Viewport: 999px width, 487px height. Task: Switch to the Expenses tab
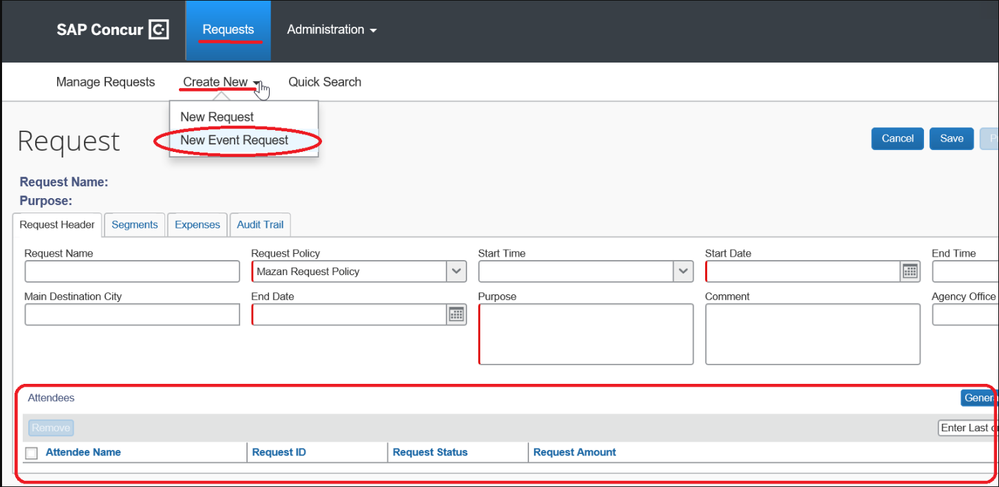coord(198,225)
